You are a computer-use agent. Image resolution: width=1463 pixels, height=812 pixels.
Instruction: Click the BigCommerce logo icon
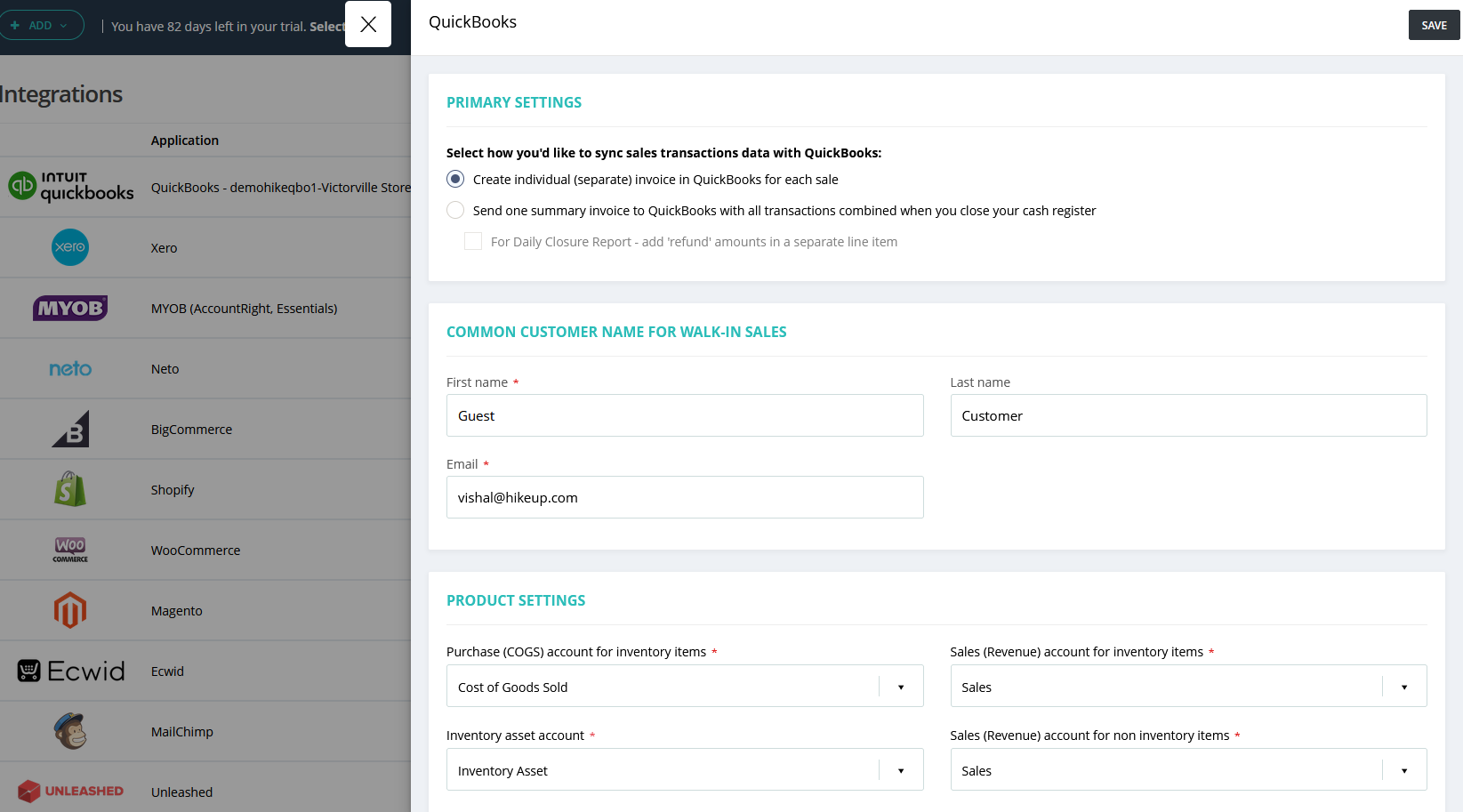pos(70,429)
